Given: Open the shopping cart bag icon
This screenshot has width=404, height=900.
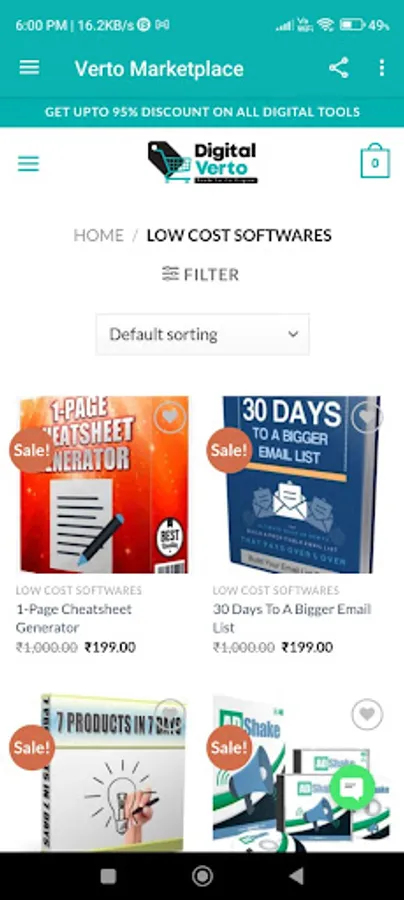Looking at the screenshot, I should [375, 161].
